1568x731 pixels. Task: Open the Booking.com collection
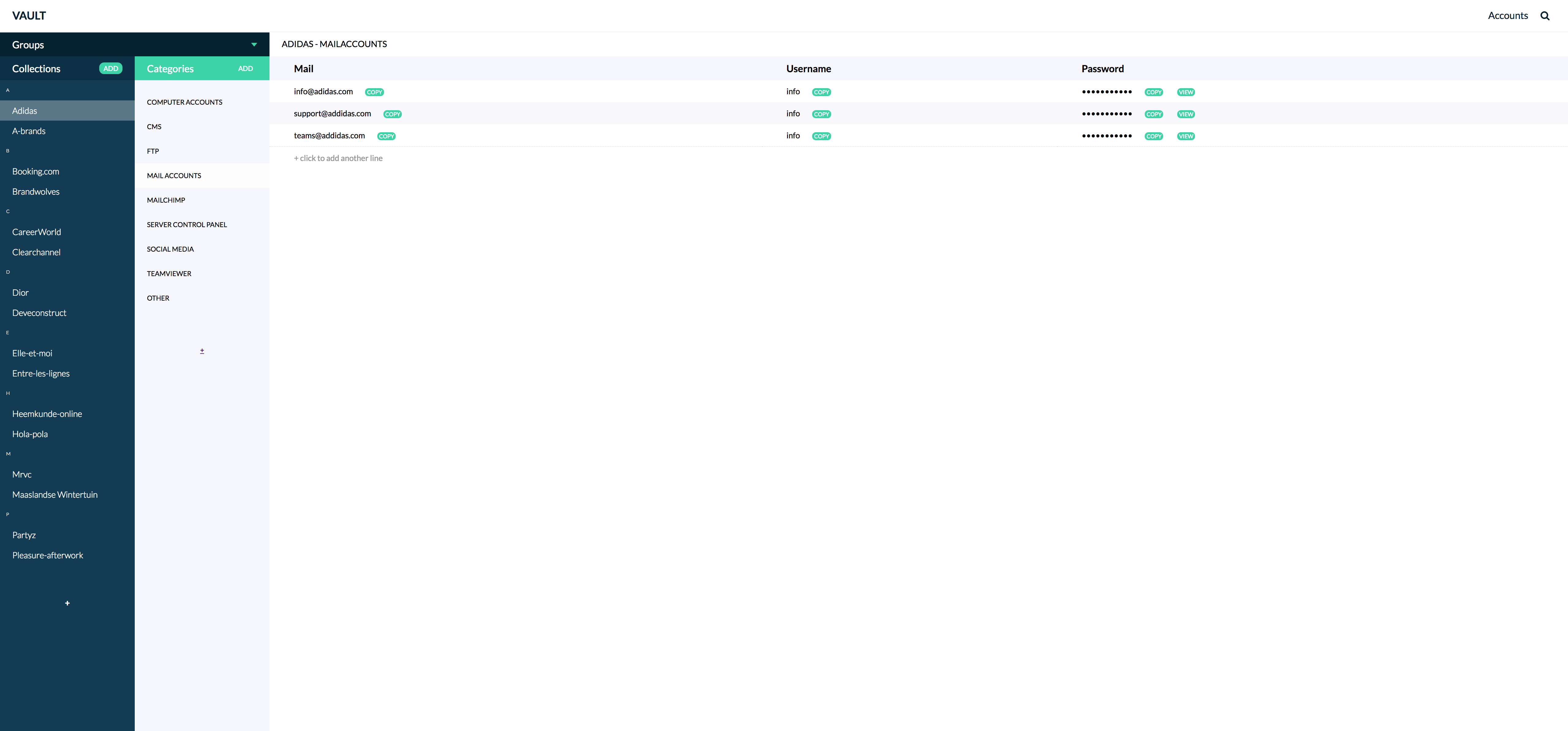tap(36, 172)
